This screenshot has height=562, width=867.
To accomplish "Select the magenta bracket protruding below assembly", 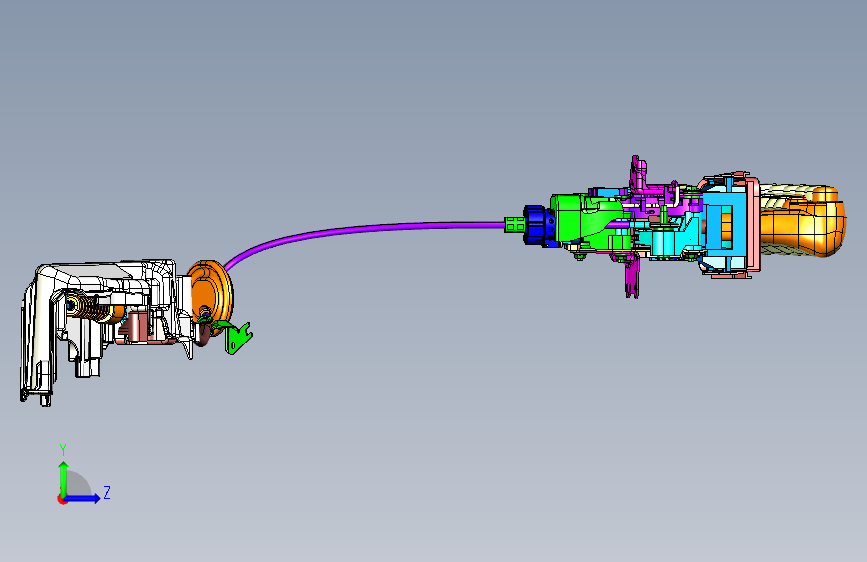I will 632,277.
